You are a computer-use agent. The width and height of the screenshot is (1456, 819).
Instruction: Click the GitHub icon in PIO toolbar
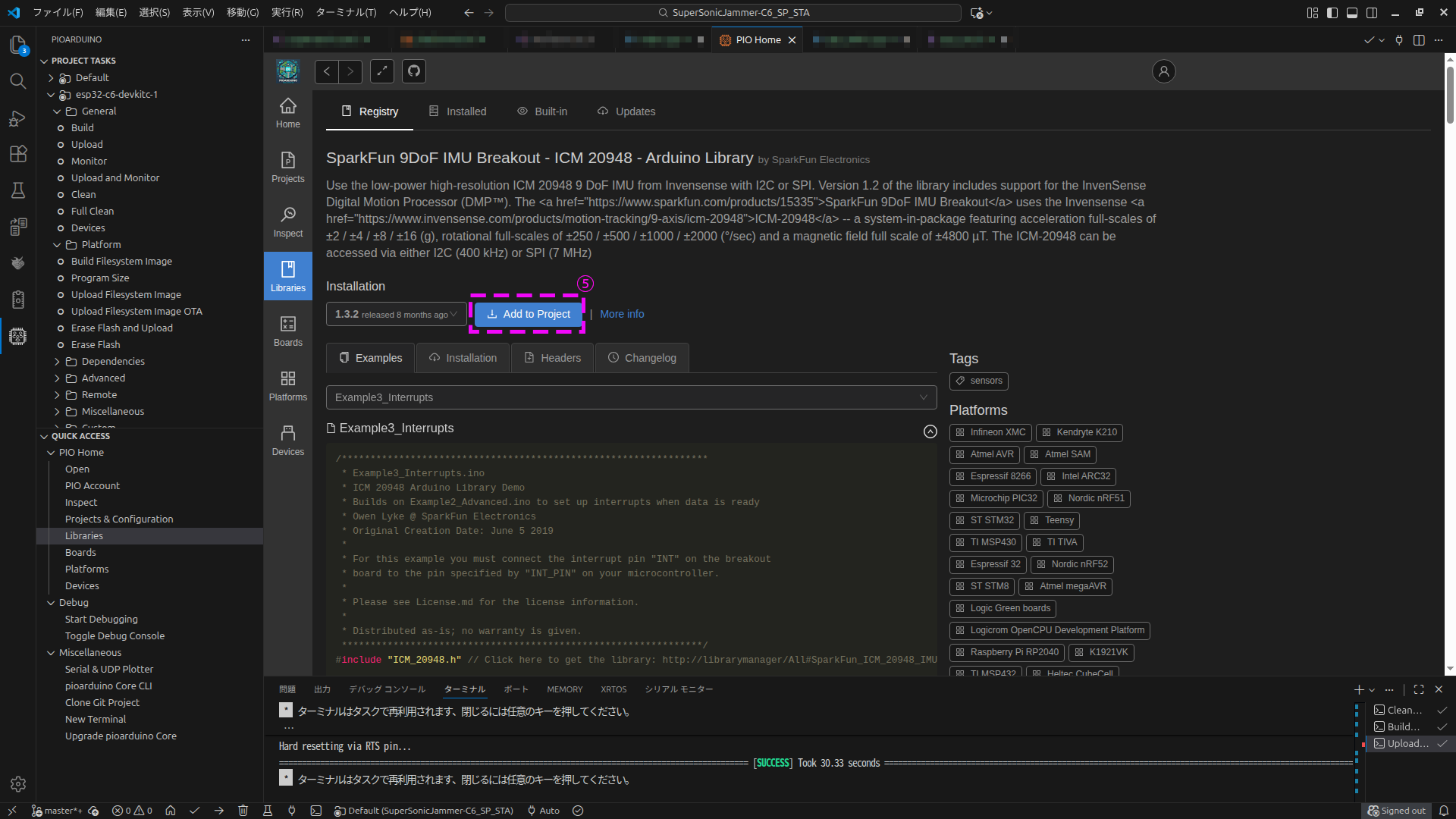coord(413,71)
